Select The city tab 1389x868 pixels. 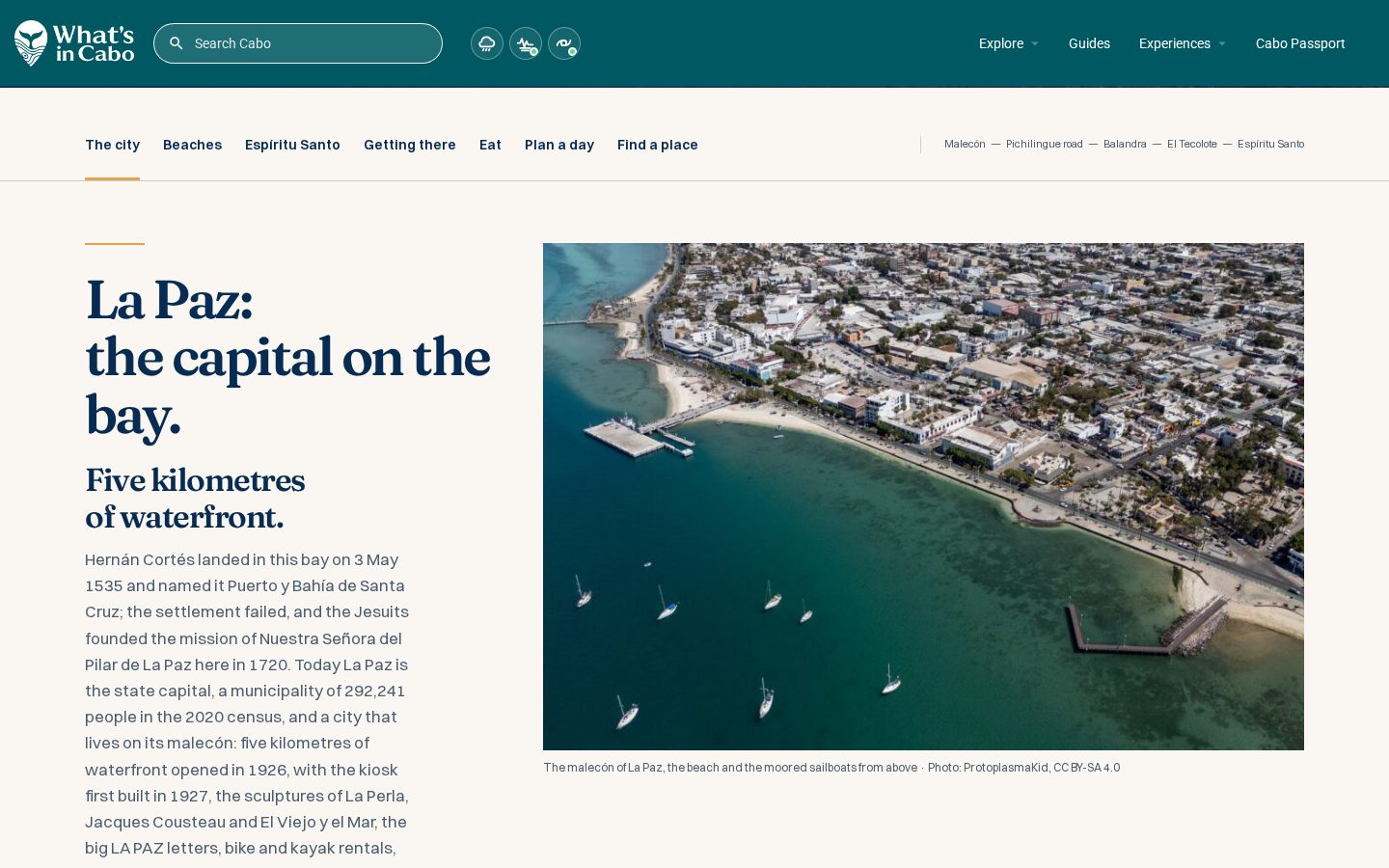tap(112, 145)
